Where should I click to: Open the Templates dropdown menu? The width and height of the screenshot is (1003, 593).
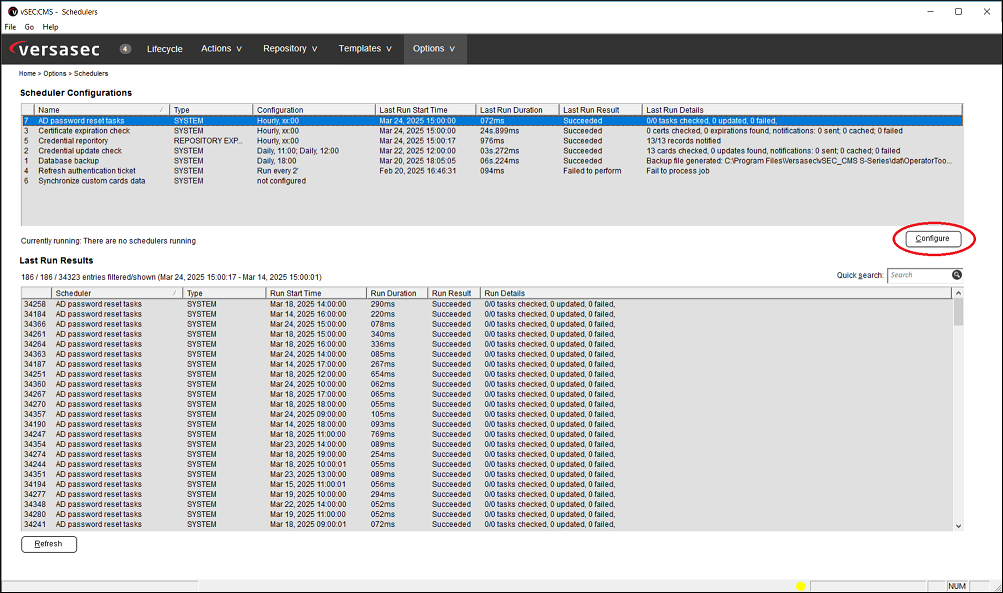click(x=365, y=49)
